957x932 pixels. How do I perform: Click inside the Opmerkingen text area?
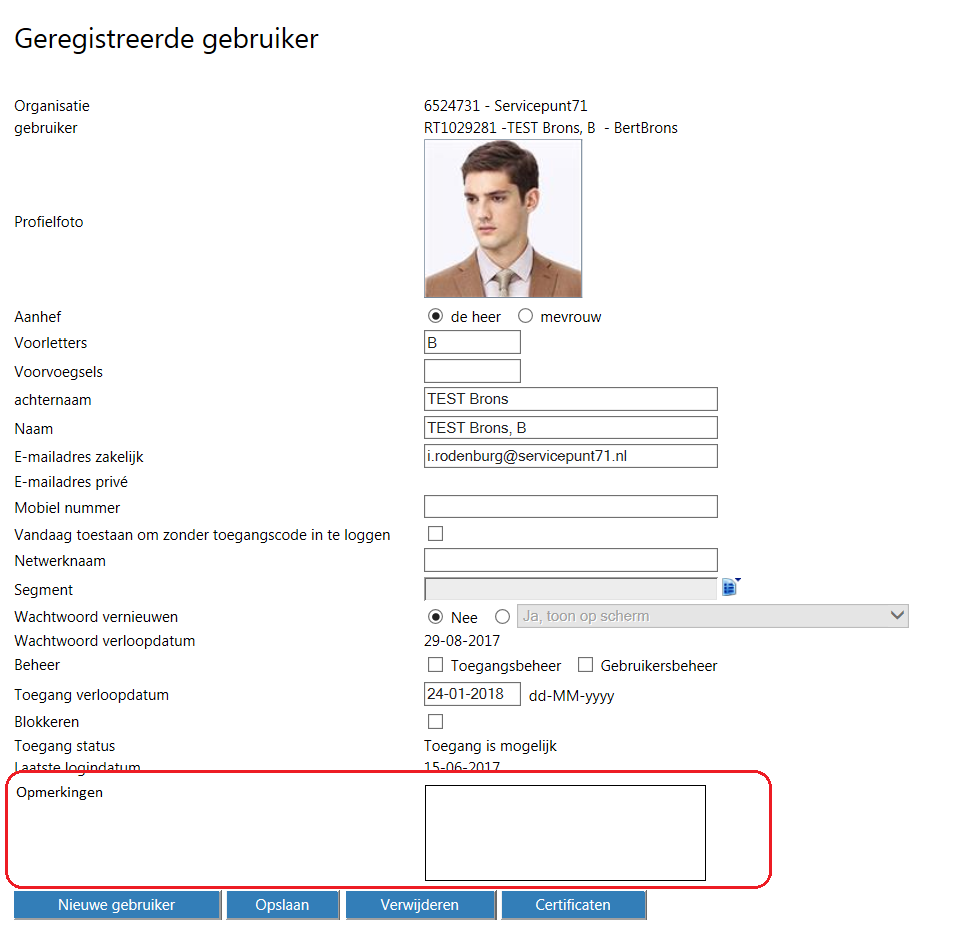(x=565, y=832)
